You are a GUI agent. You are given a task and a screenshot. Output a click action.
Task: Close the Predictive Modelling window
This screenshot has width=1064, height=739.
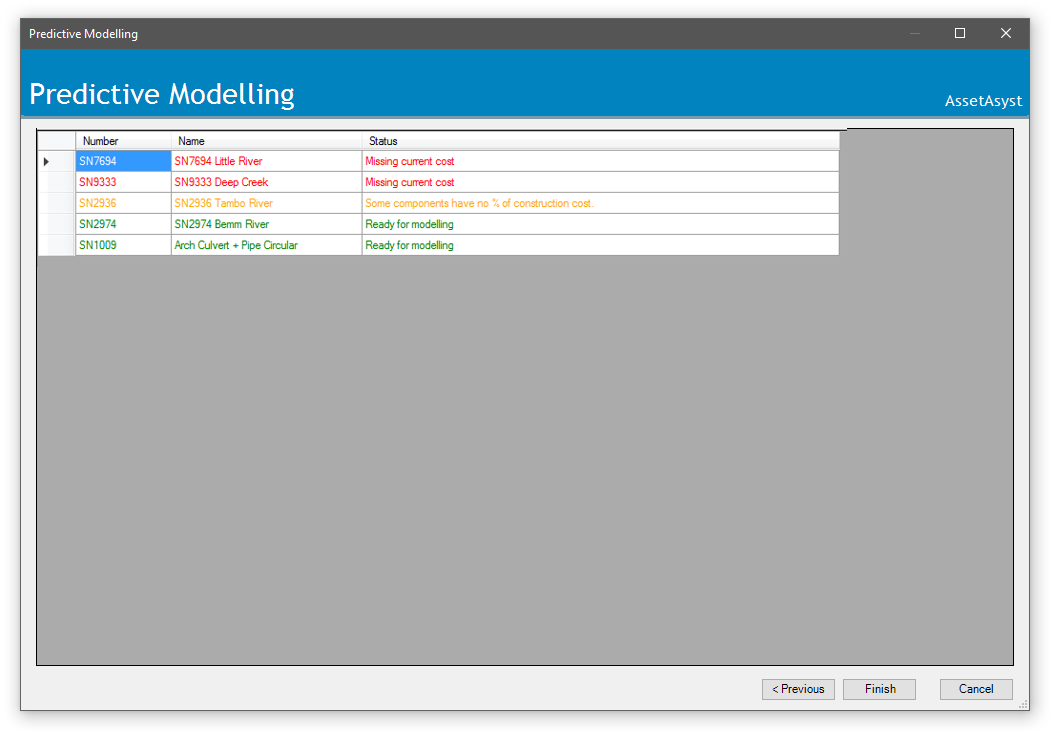[1006, 33]
